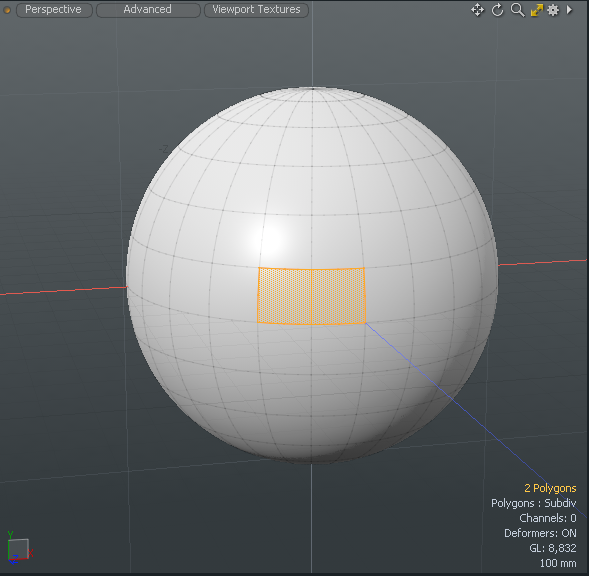Image resolution: width=589 pixels, height=576 pixels.
Task: Deselect the left highlighted orange polygon
Action: point(284,296)
